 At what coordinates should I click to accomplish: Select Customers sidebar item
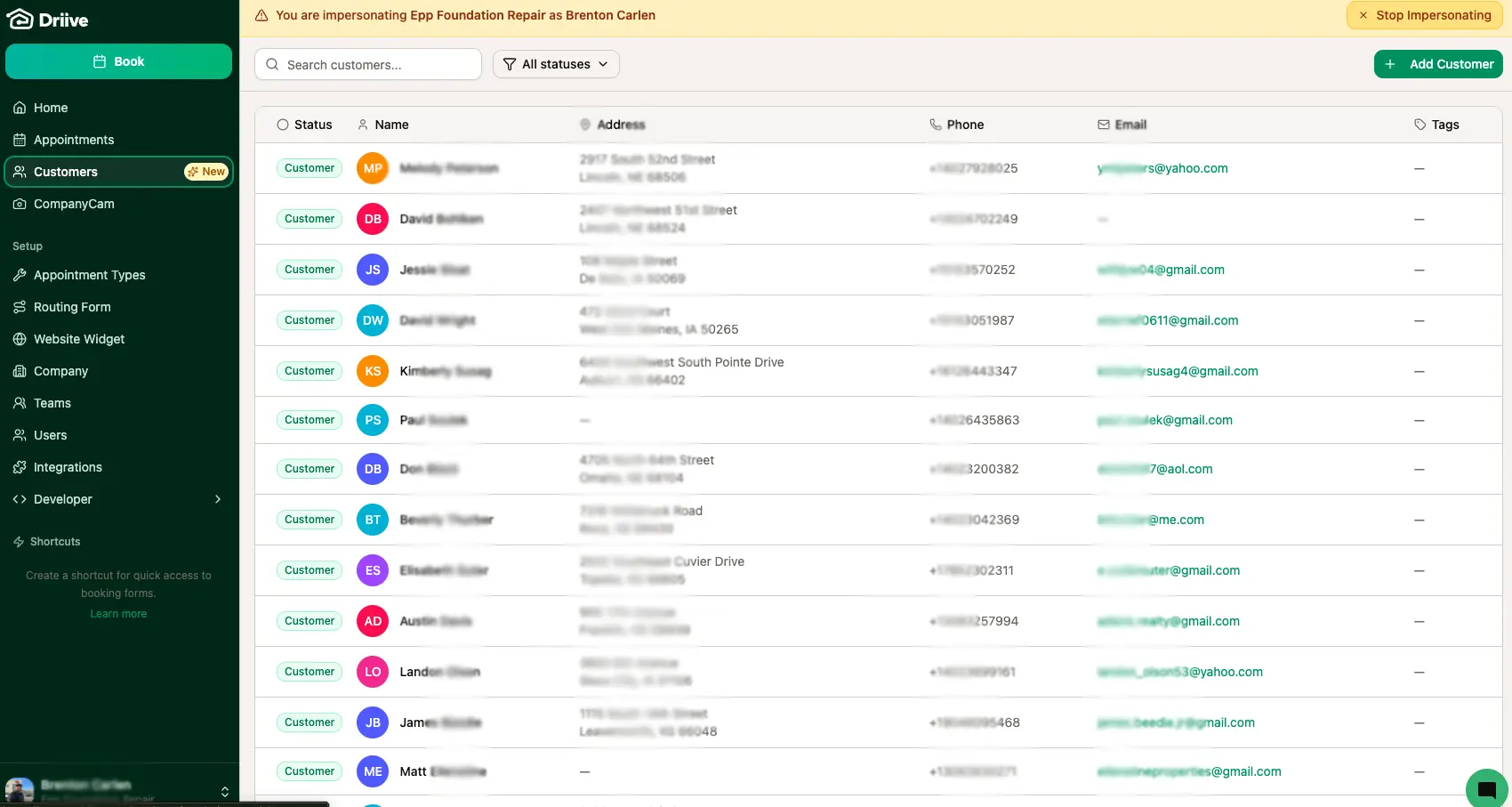tap(118, 172)
